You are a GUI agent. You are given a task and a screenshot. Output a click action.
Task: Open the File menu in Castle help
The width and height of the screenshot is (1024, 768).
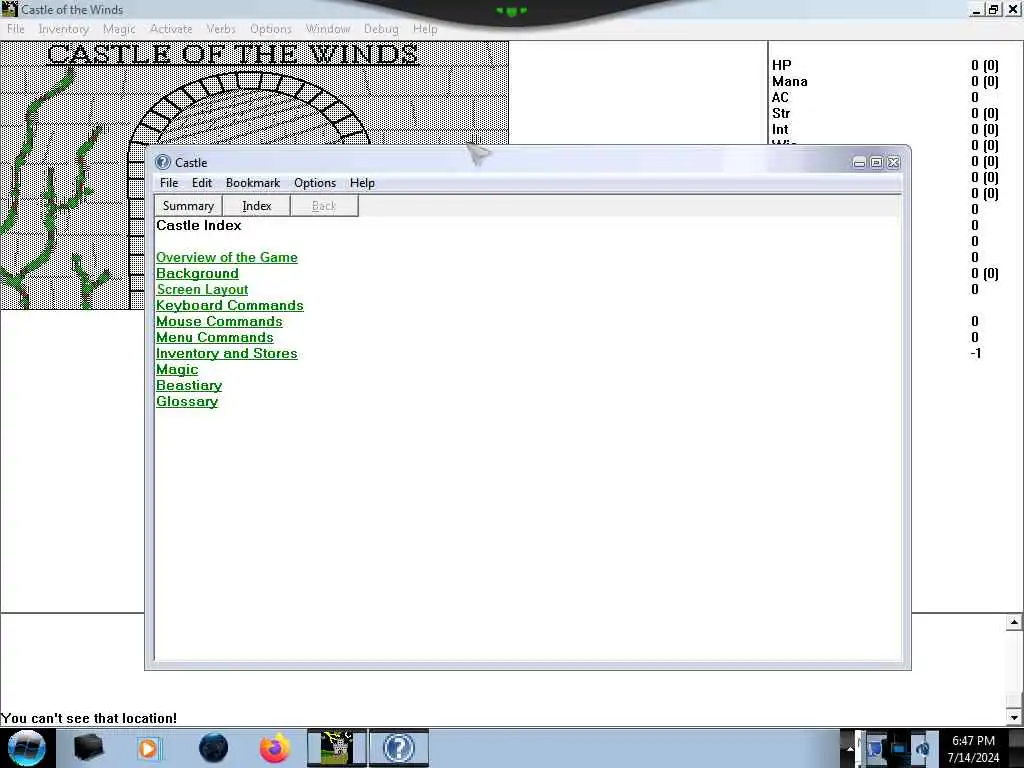coord(168,183)
